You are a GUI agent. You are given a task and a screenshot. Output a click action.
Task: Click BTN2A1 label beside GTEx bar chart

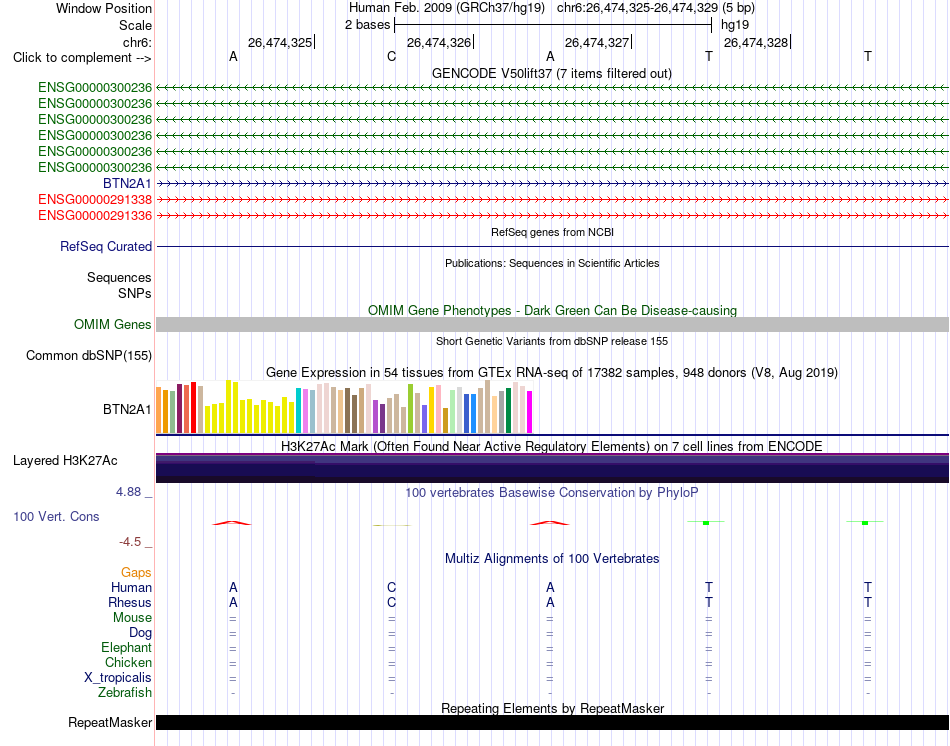click(127, 410)
